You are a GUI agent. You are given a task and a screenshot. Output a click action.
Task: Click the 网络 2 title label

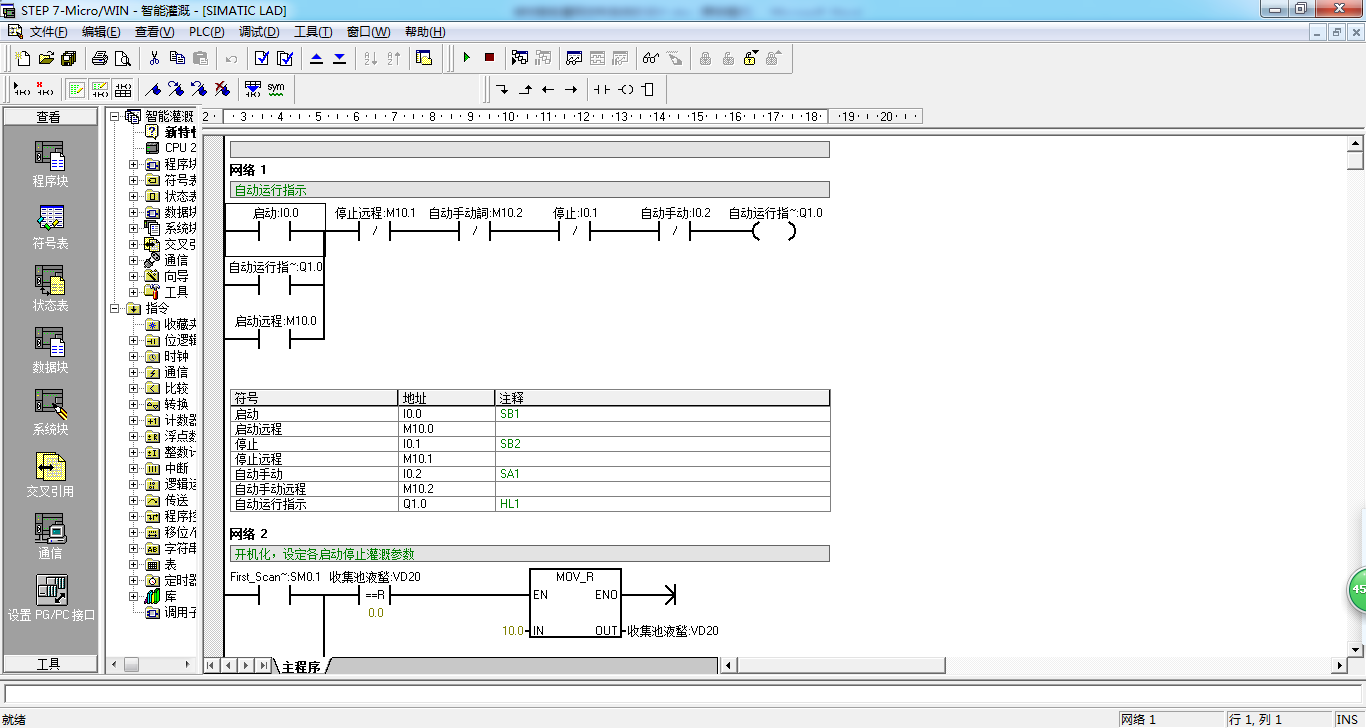click(249, 533)
